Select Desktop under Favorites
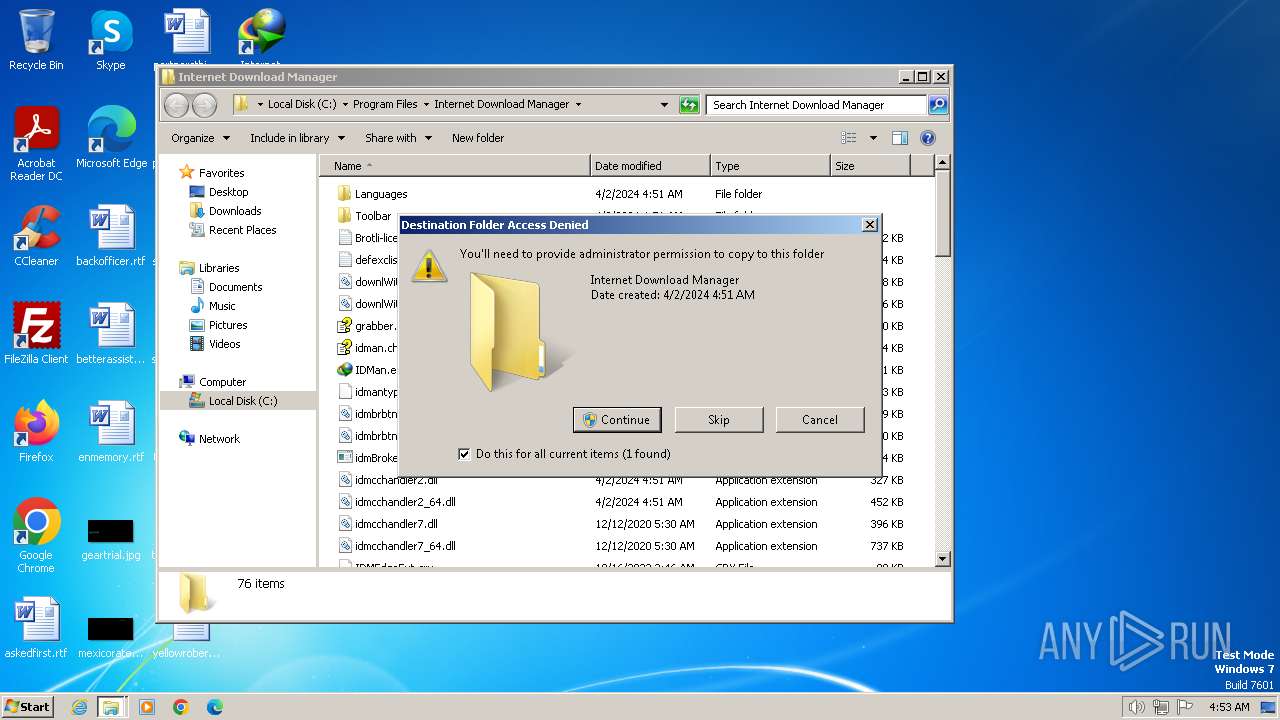This screenshot has height=720, width=1280. 228,192
